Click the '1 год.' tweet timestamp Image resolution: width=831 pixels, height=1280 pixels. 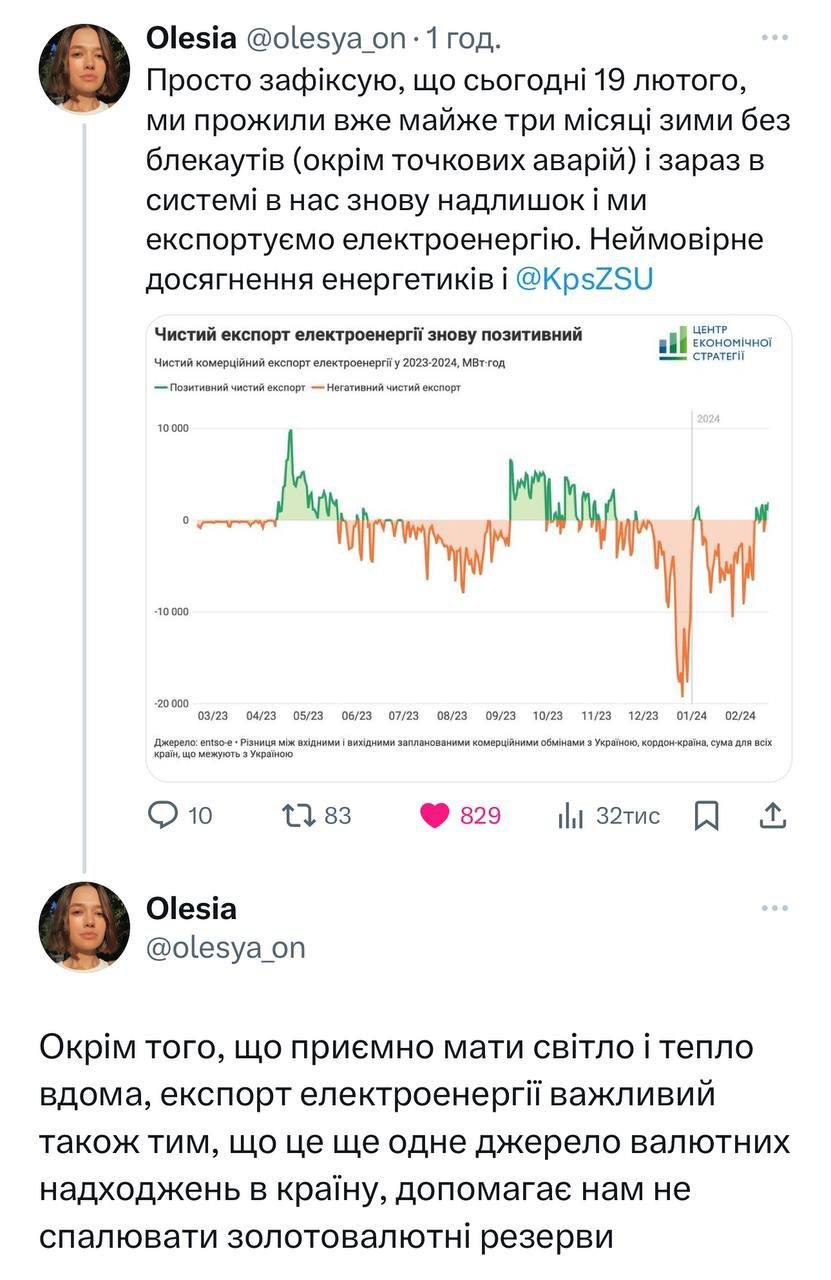463,39
